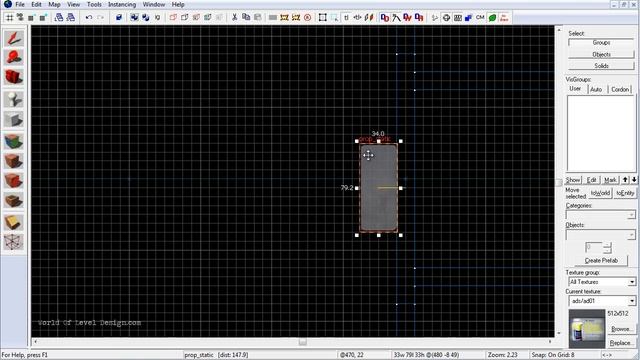Open the Instancing menu
640x360 pixels.
click(x=122, y=4)
